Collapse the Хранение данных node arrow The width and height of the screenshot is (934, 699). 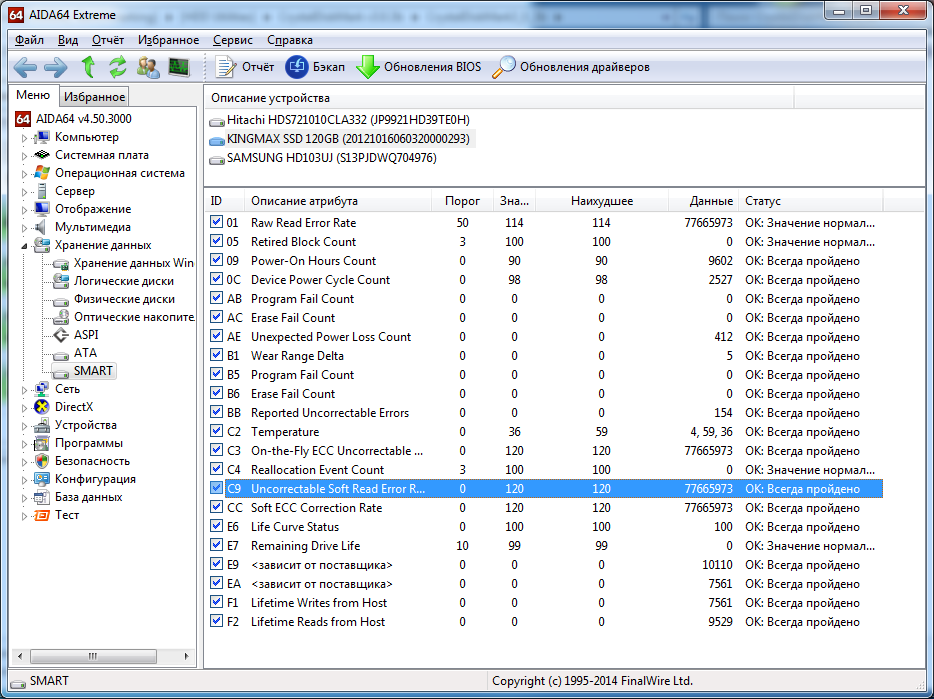point(24,246)
